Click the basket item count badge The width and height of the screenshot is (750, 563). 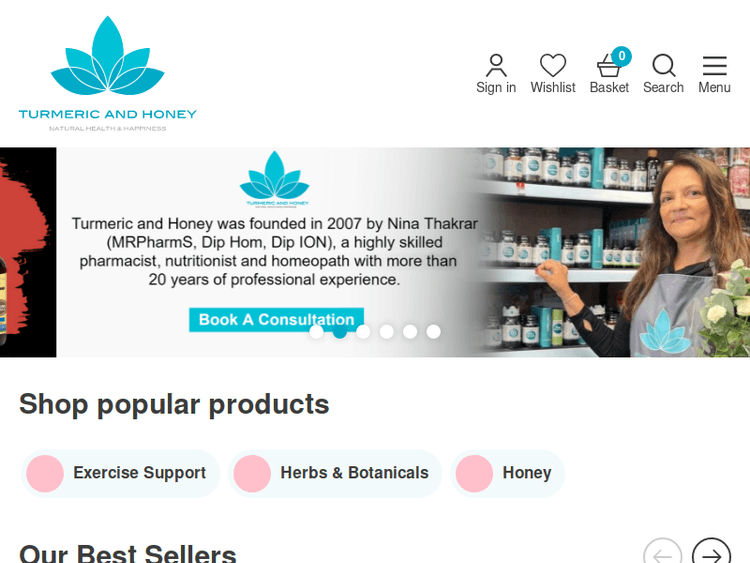point(621,56)
